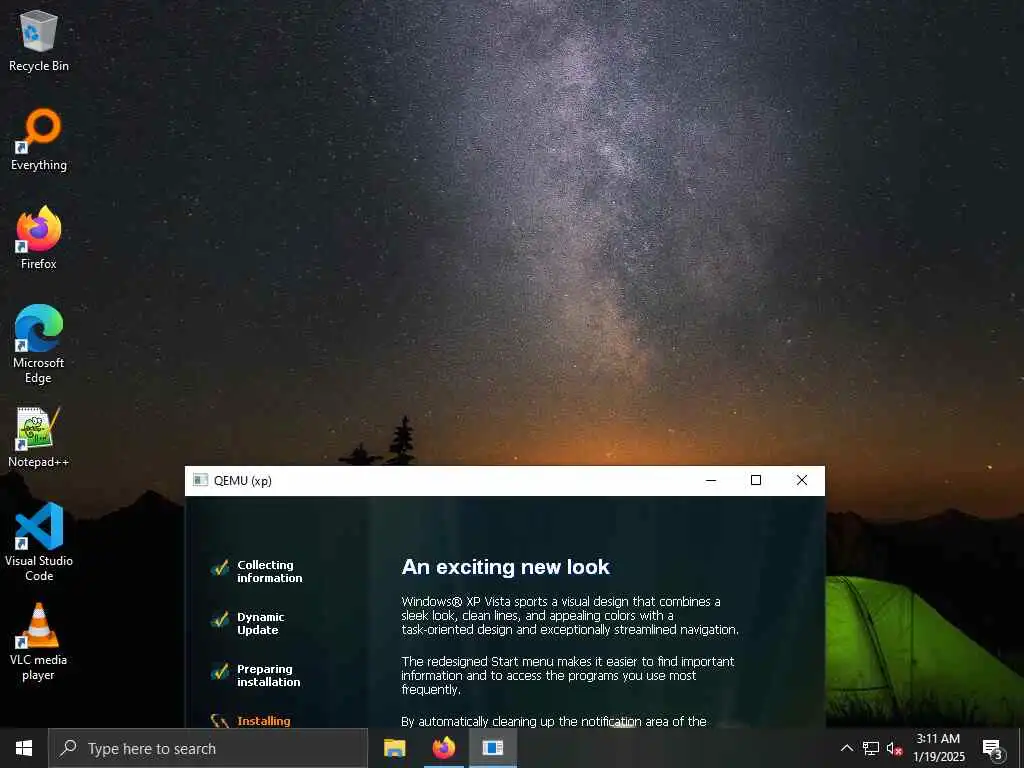Open File Explorer from the taskbar
The width and height of the screenshot is (1024, 768).
coord(394,748)
